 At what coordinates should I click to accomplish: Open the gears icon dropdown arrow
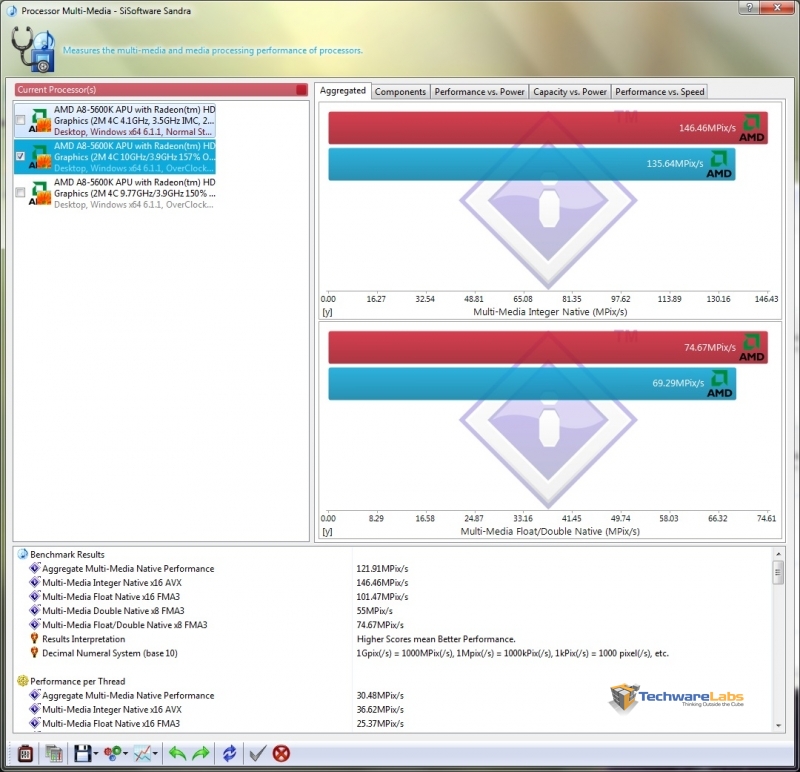point(125,754)
